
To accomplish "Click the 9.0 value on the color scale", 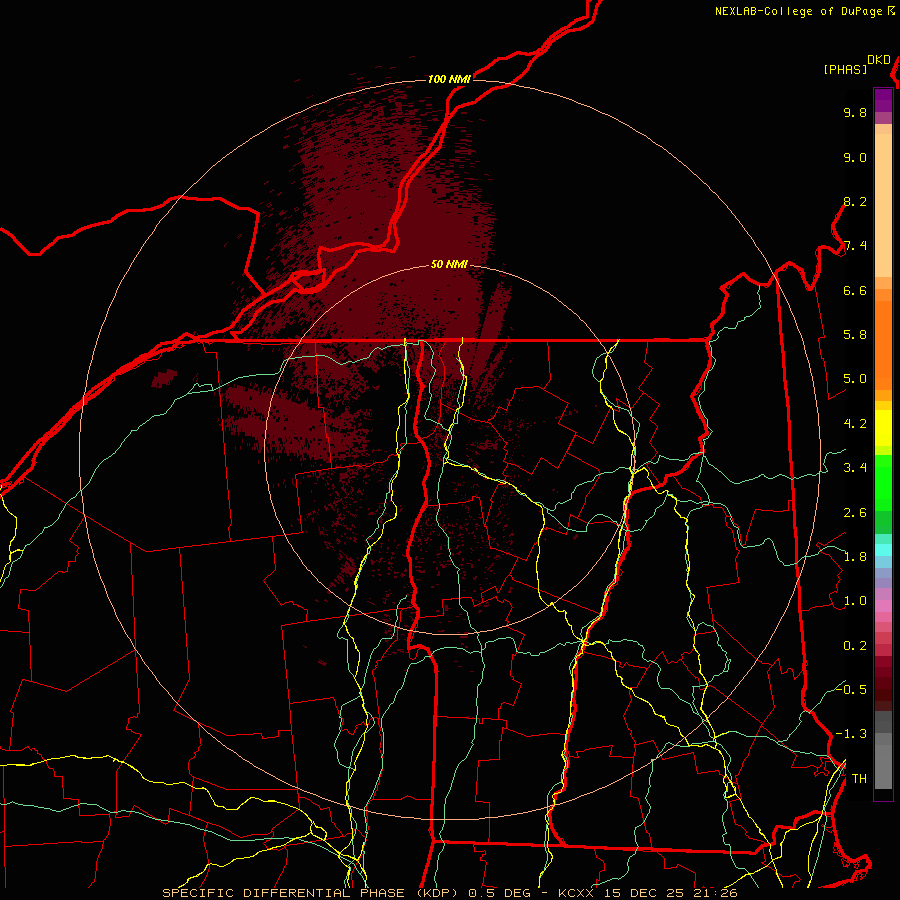I will tap(855, 157).
